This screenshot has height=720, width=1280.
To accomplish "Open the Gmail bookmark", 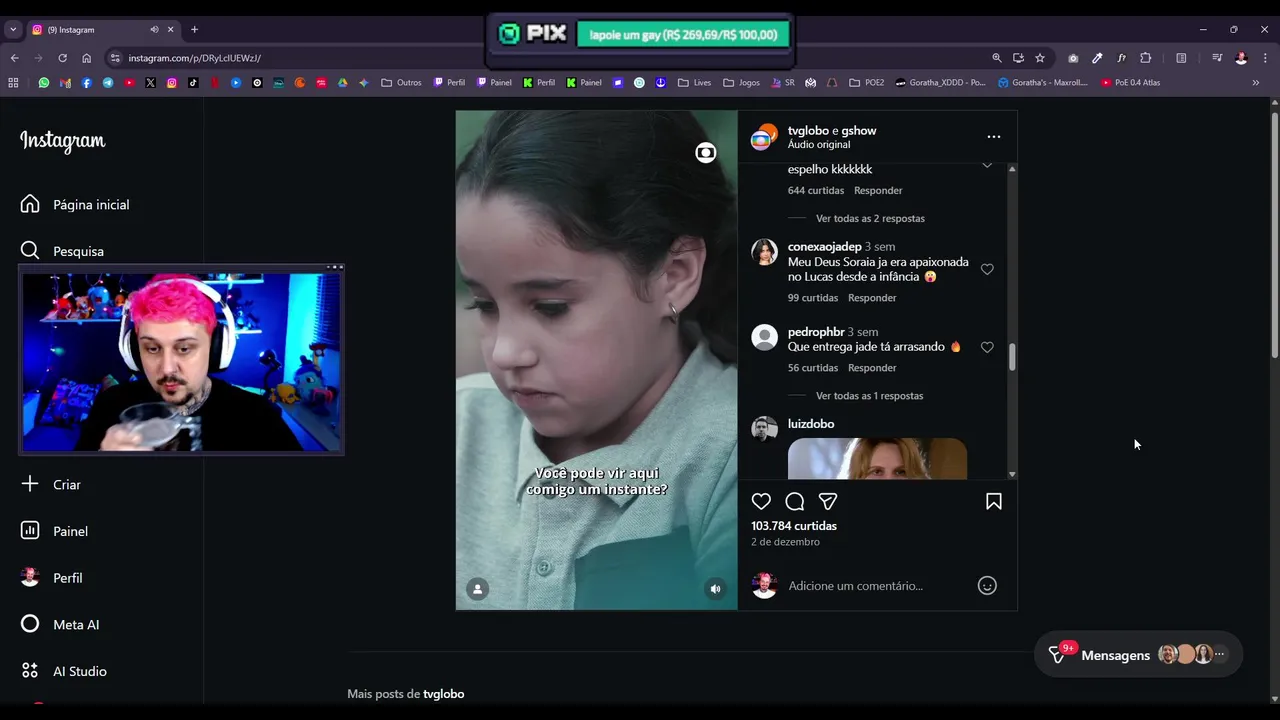I will point(65,83).
